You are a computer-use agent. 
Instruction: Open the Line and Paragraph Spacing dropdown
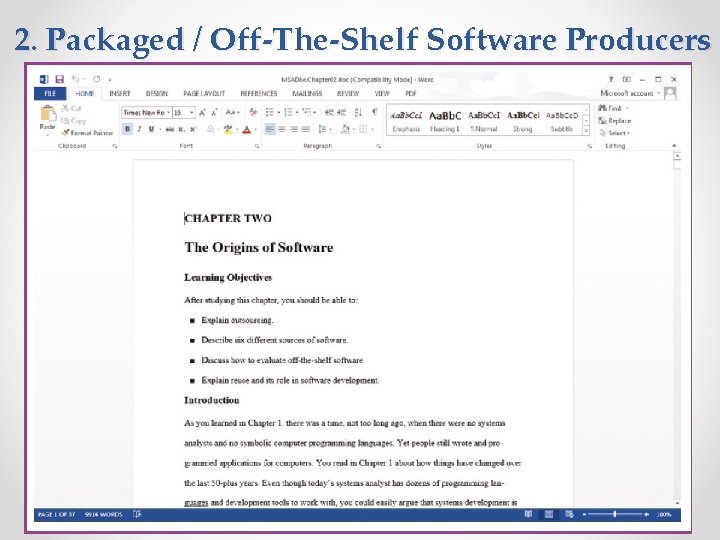[x=324, y=129]
